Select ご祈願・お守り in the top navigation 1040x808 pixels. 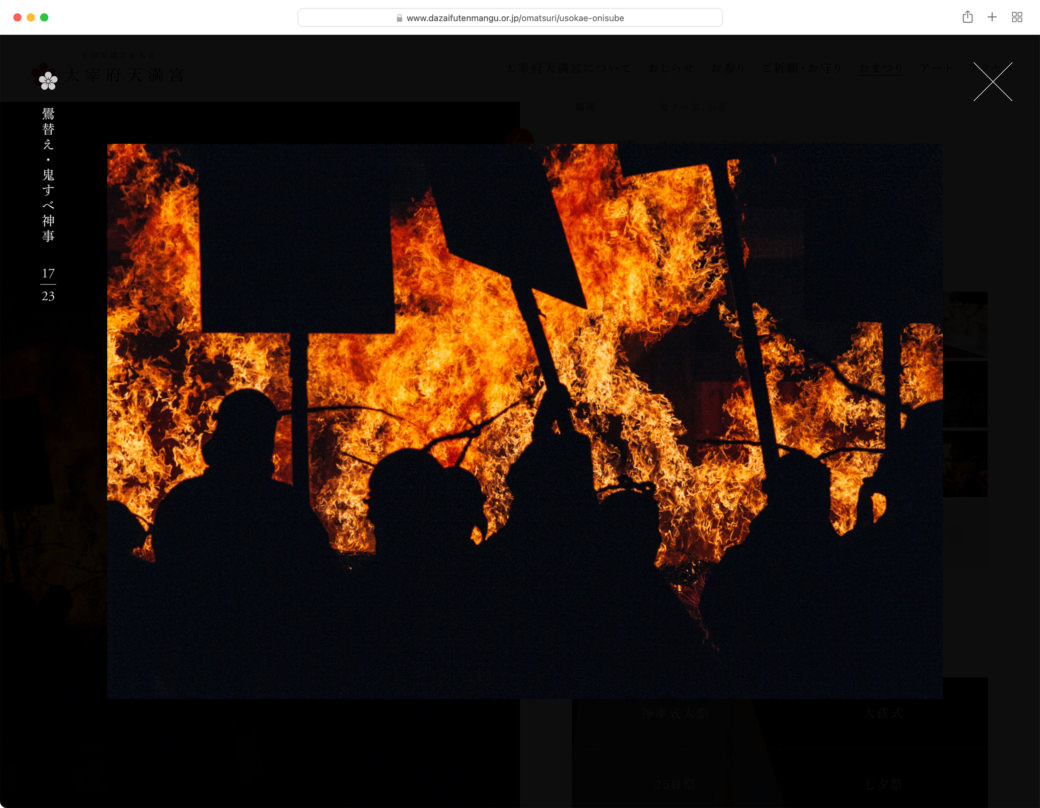[x=802, y=69]
